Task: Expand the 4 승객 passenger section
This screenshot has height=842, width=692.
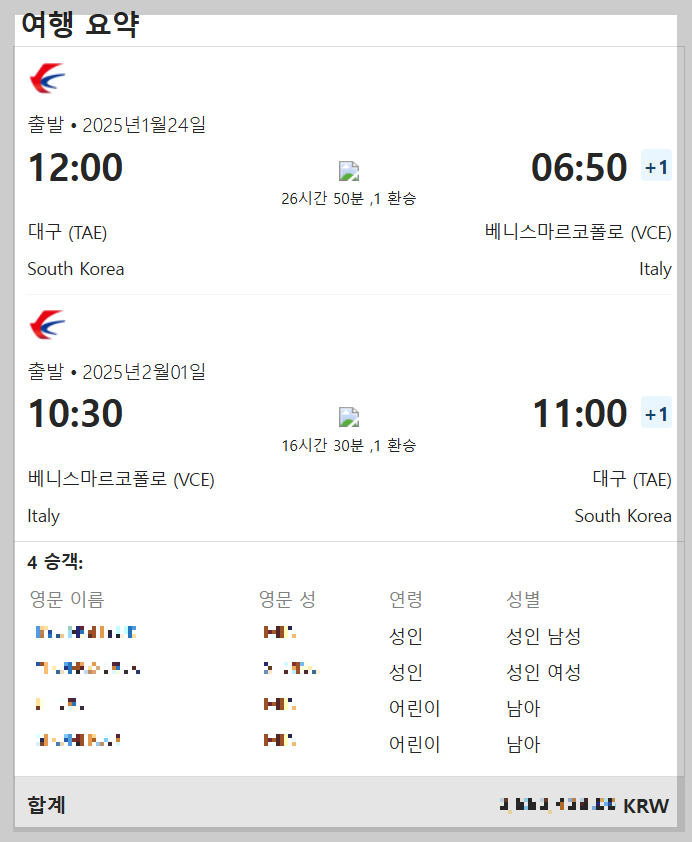Action: pos(55,563)
